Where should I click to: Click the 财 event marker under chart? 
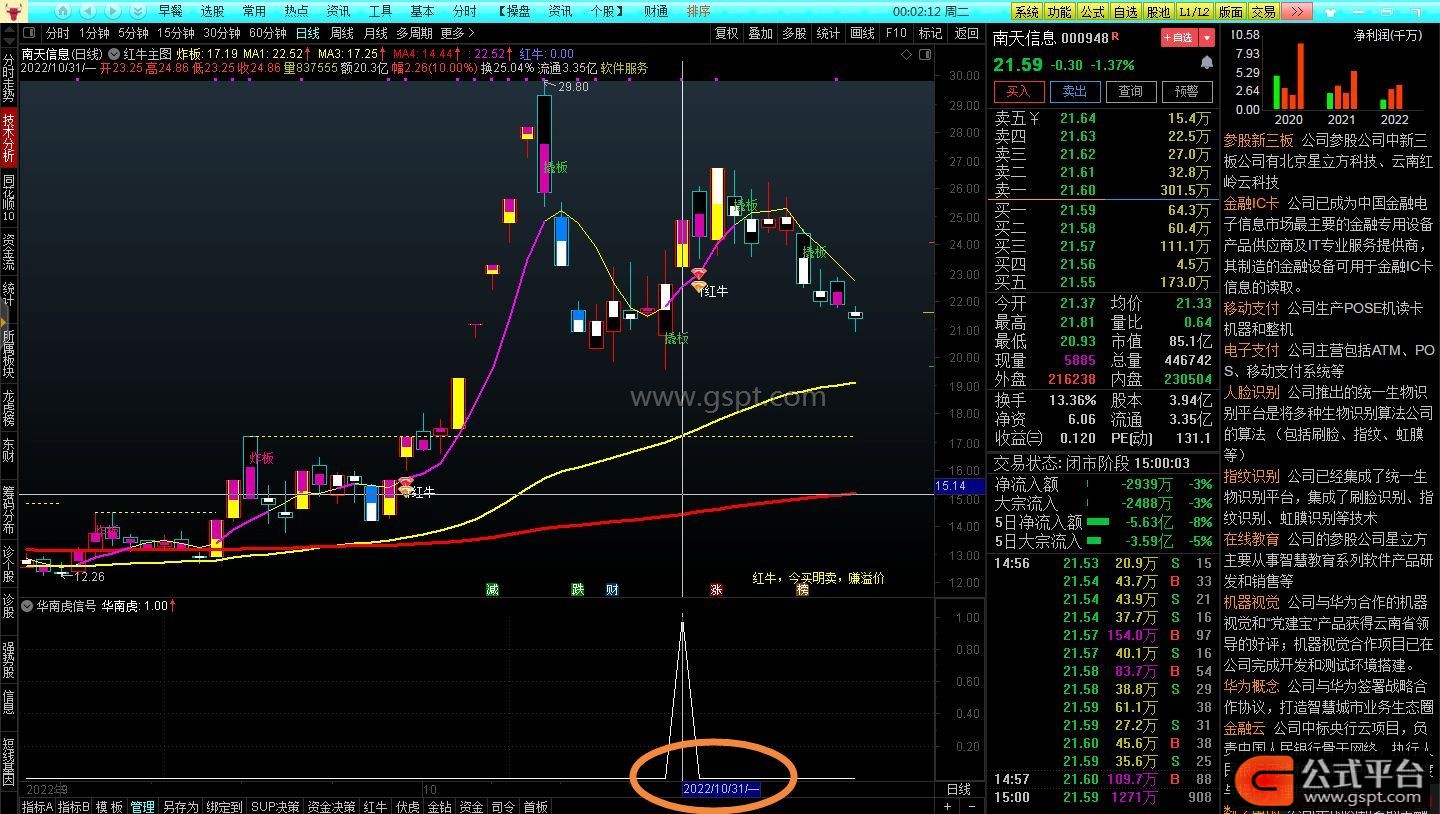611,589
